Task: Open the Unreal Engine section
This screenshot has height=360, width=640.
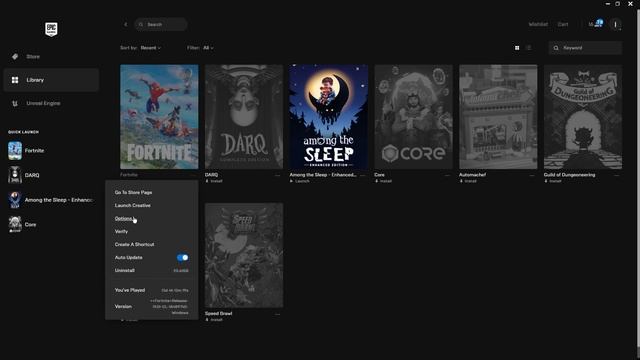Action: click(51, 103)
